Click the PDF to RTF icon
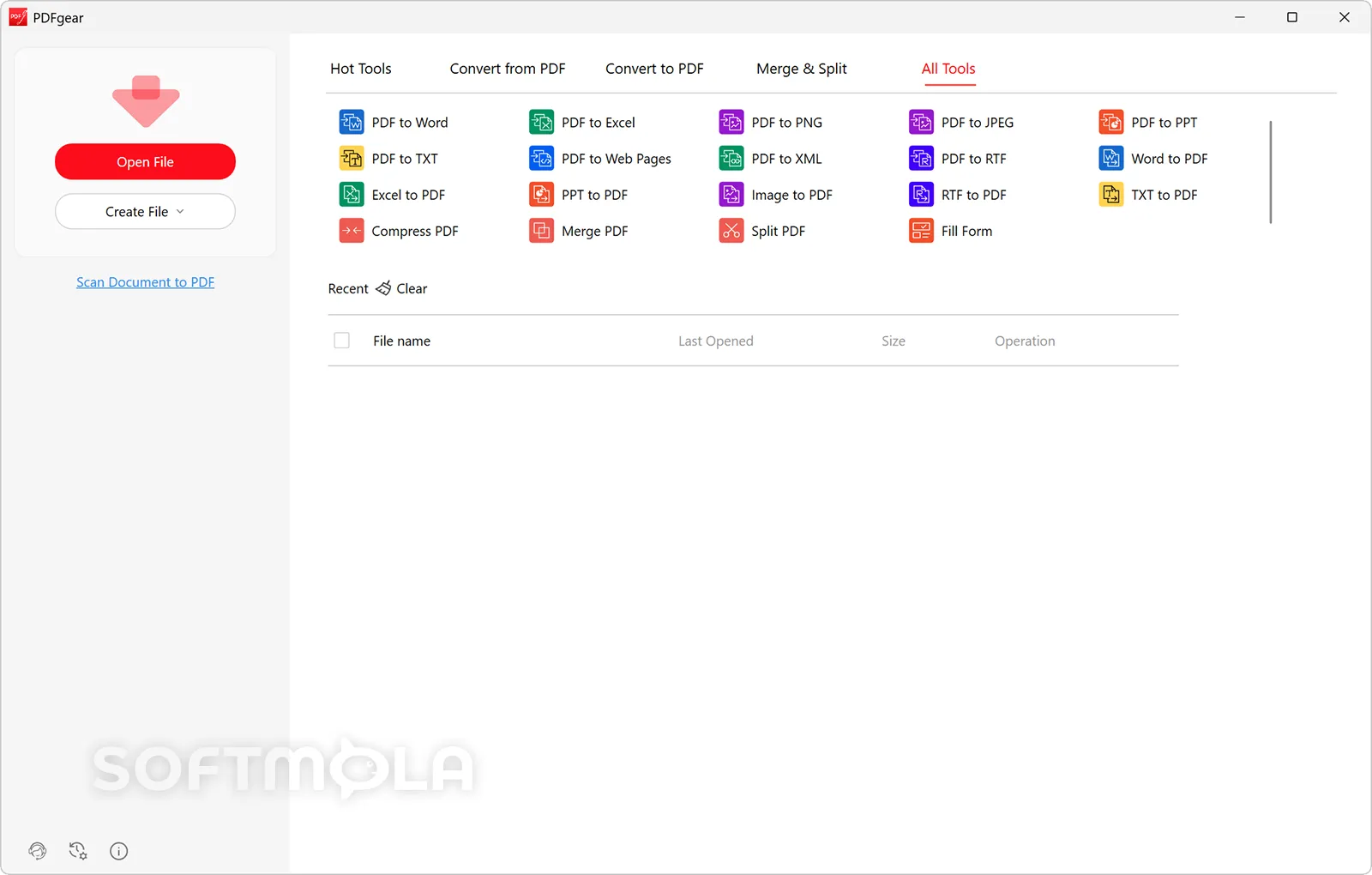Screen dimensions: 1372x875 pyautogui.click(x=921, y=159)
